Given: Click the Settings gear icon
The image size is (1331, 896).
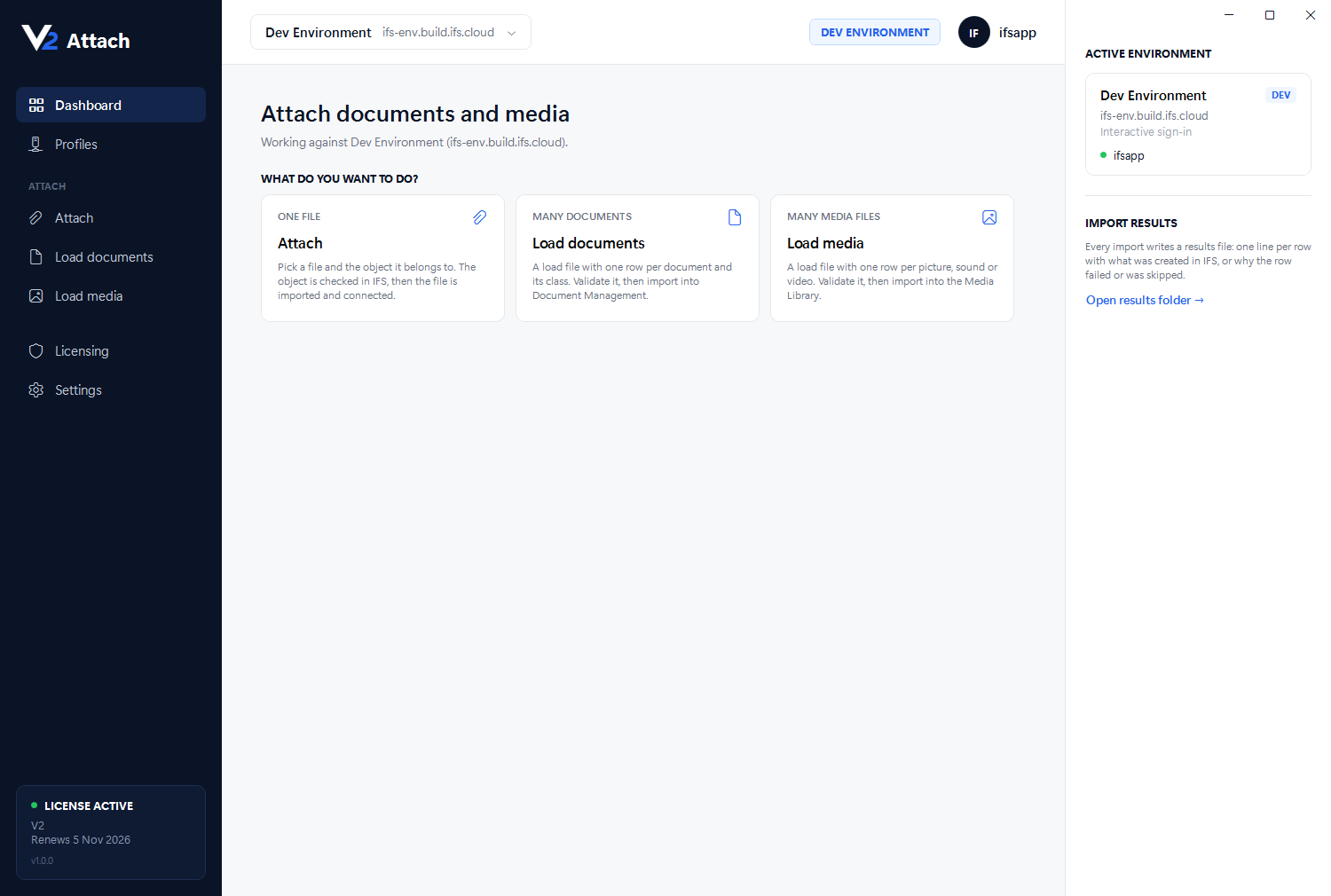Looking at the screenshot, I should click(36, 390).
